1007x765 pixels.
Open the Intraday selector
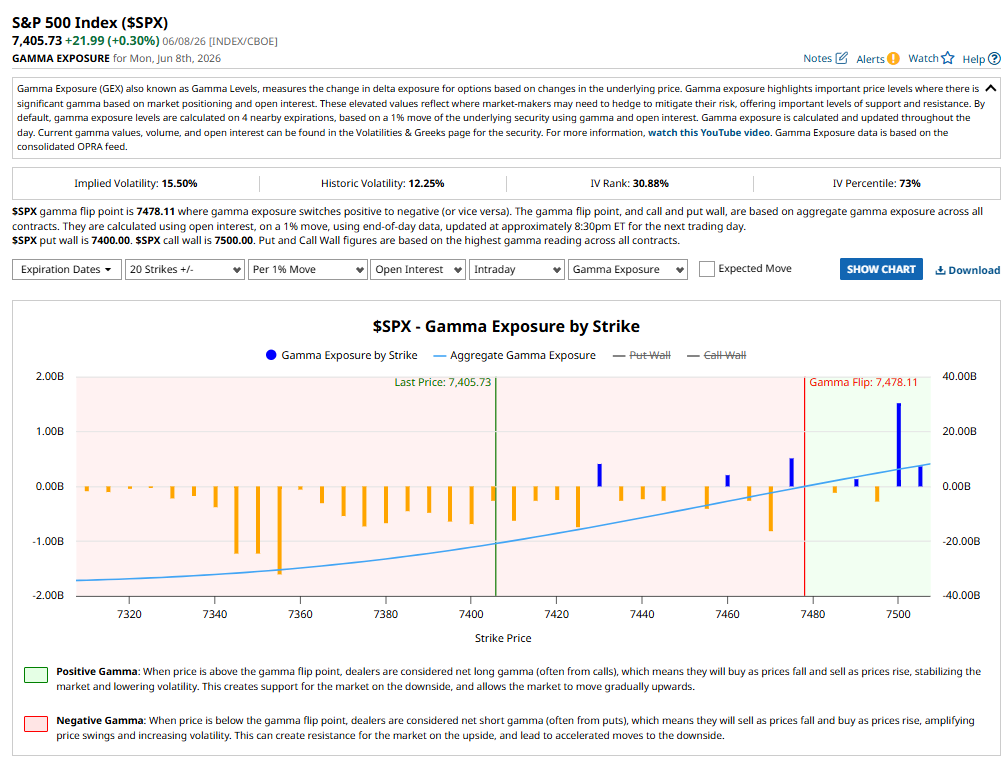coord(517,269)
